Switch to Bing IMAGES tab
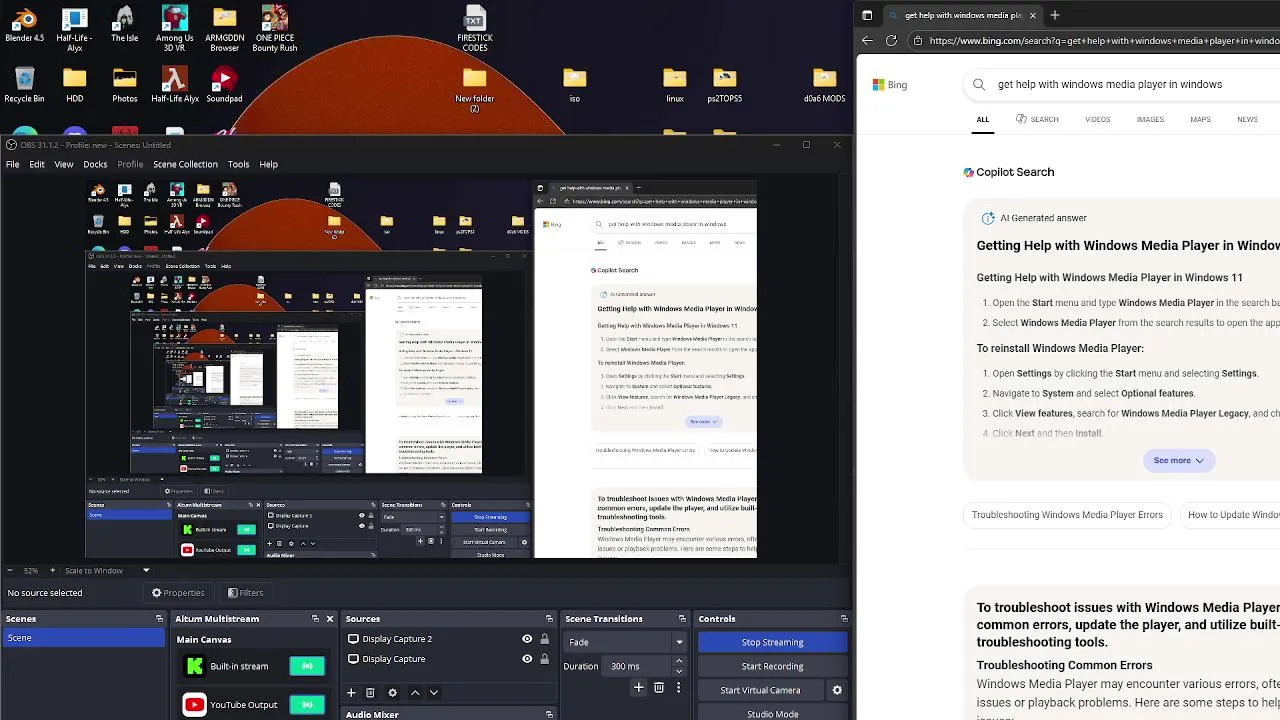The height and width of the screenshot is (720, 1280). coord(1150,119)
